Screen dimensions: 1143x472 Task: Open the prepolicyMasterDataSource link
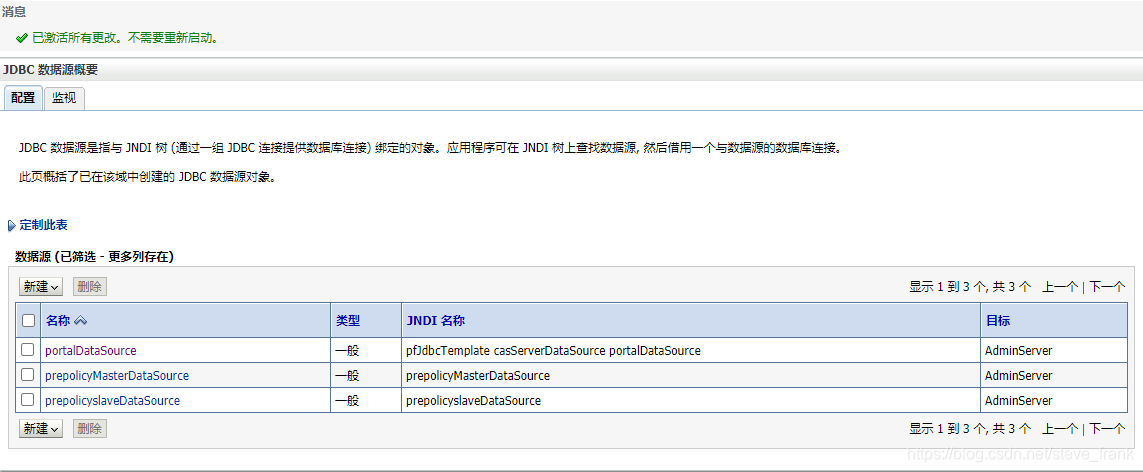click(117, 376)
